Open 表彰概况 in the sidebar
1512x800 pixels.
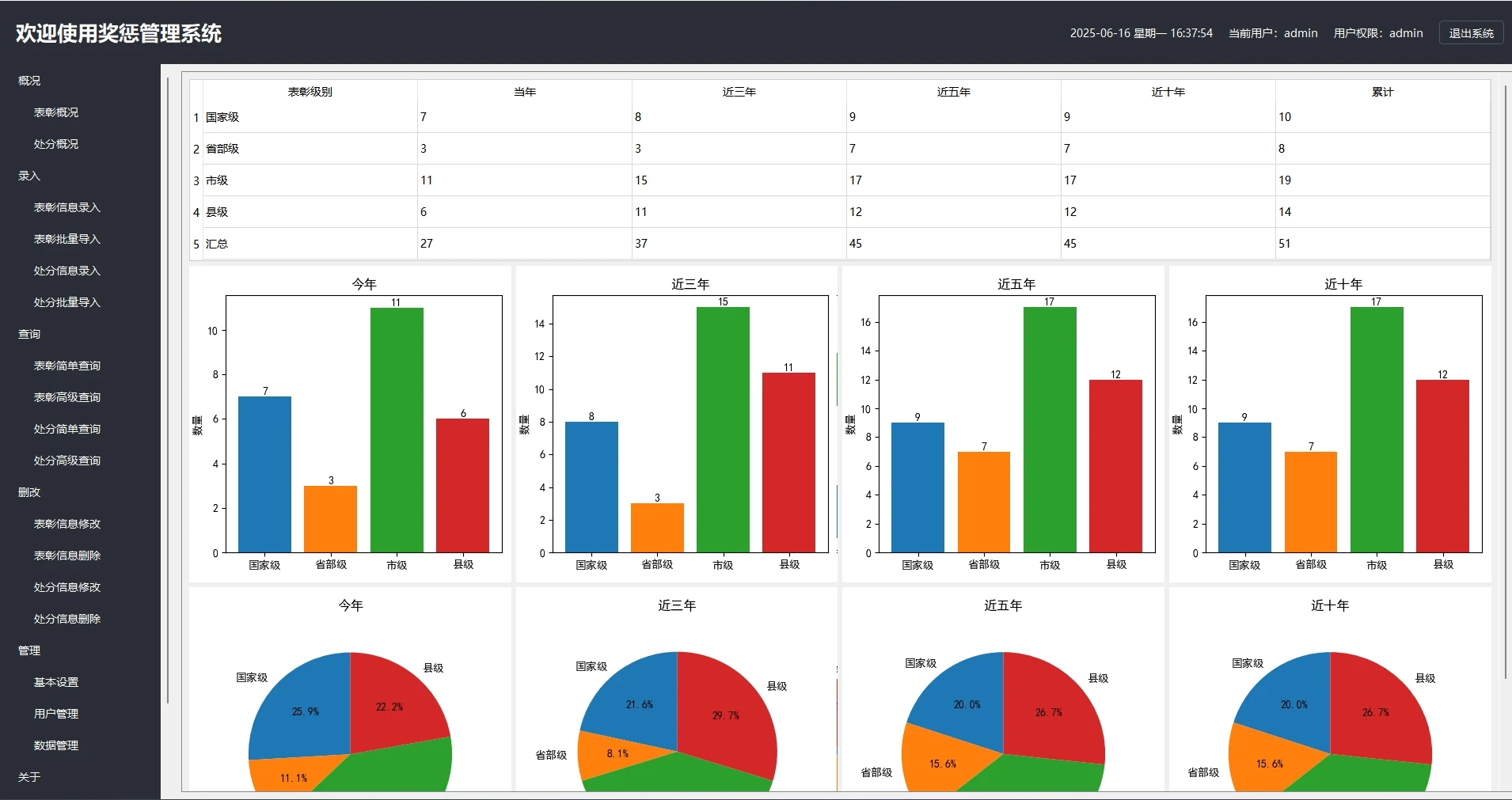coord(56,112)
